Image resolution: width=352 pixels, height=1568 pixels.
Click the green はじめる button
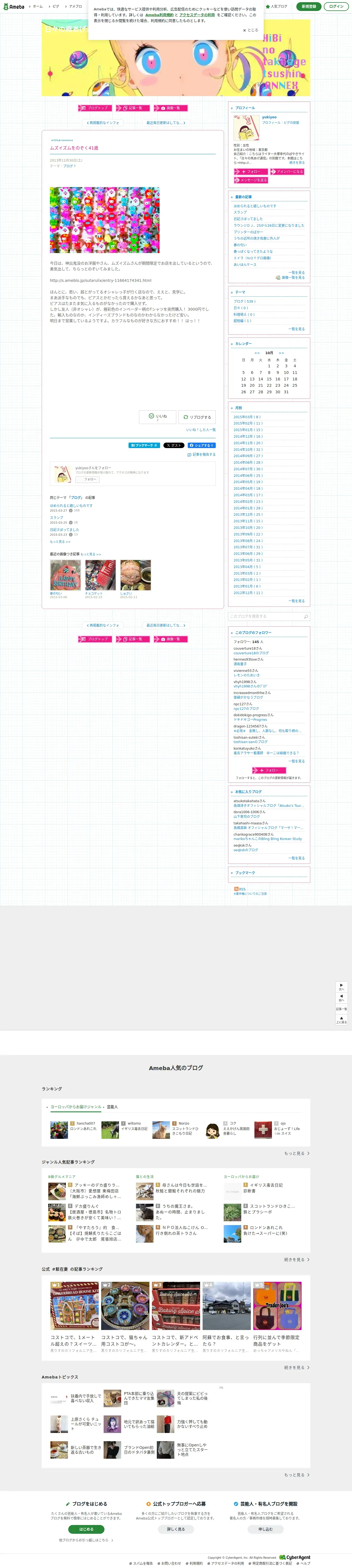click(x=86, y=1529)
